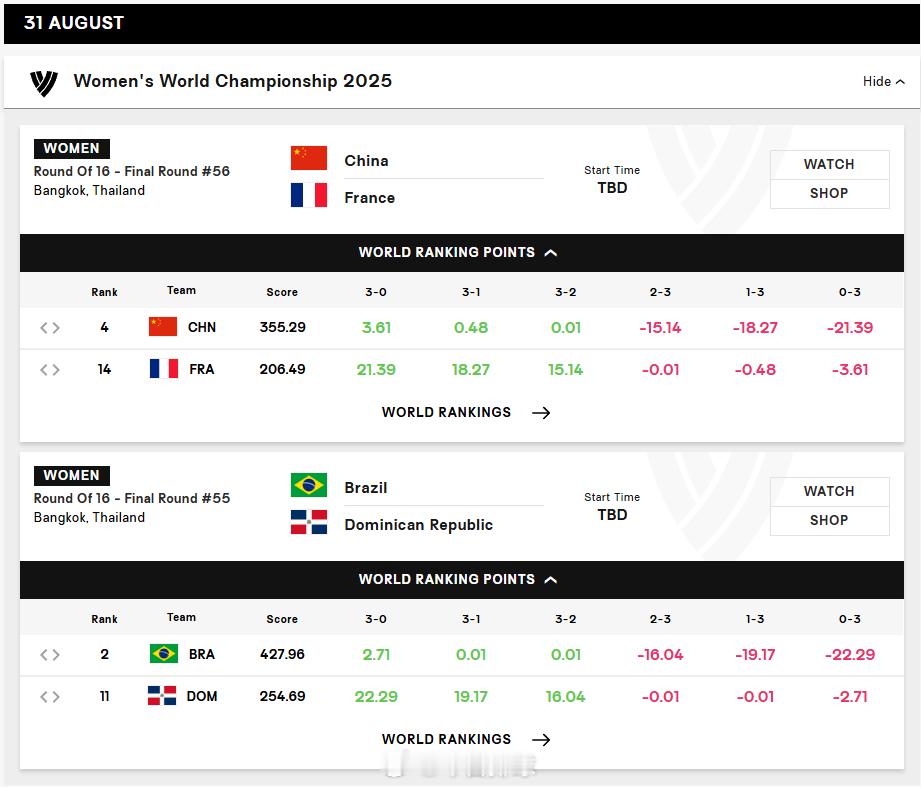This screenshot has width=921, height=787.
Task: Click the 31 August date header bar
Action: coord(462,23)
